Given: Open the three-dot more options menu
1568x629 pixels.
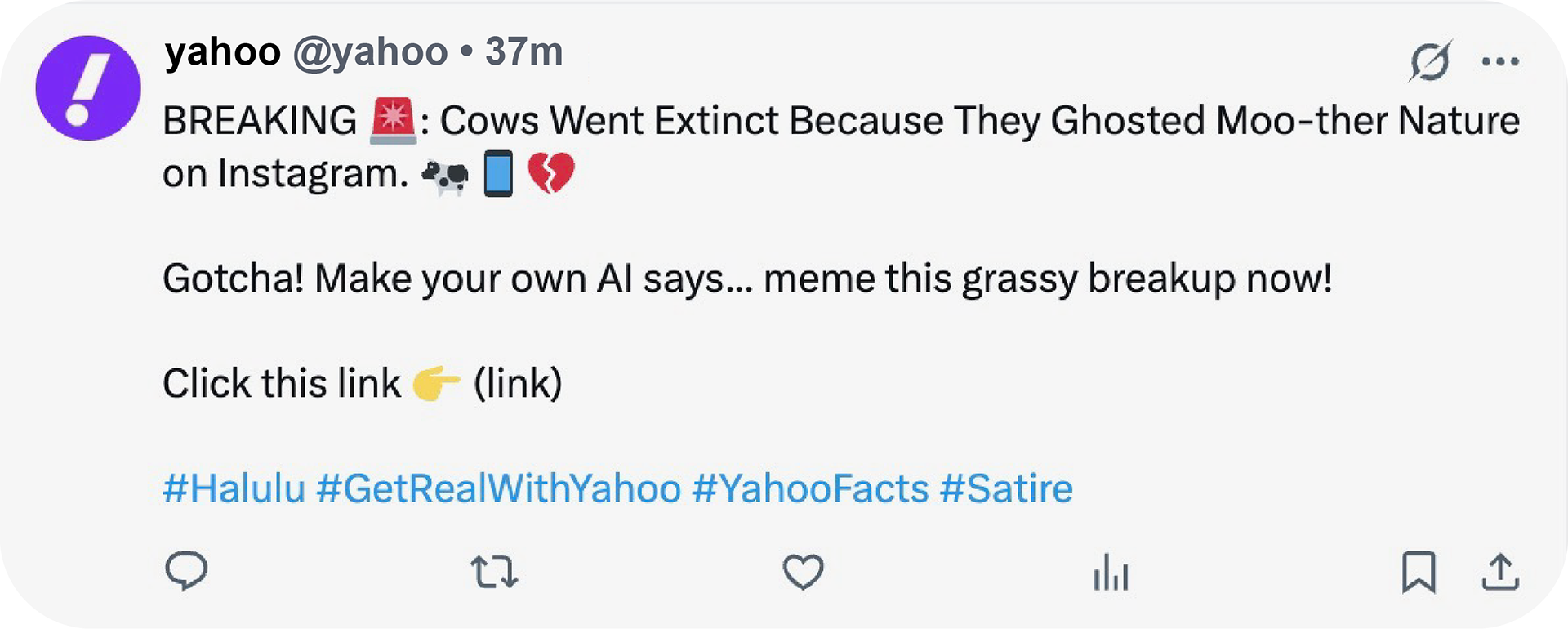Looking at the screenshot, I should [1500, 61].
